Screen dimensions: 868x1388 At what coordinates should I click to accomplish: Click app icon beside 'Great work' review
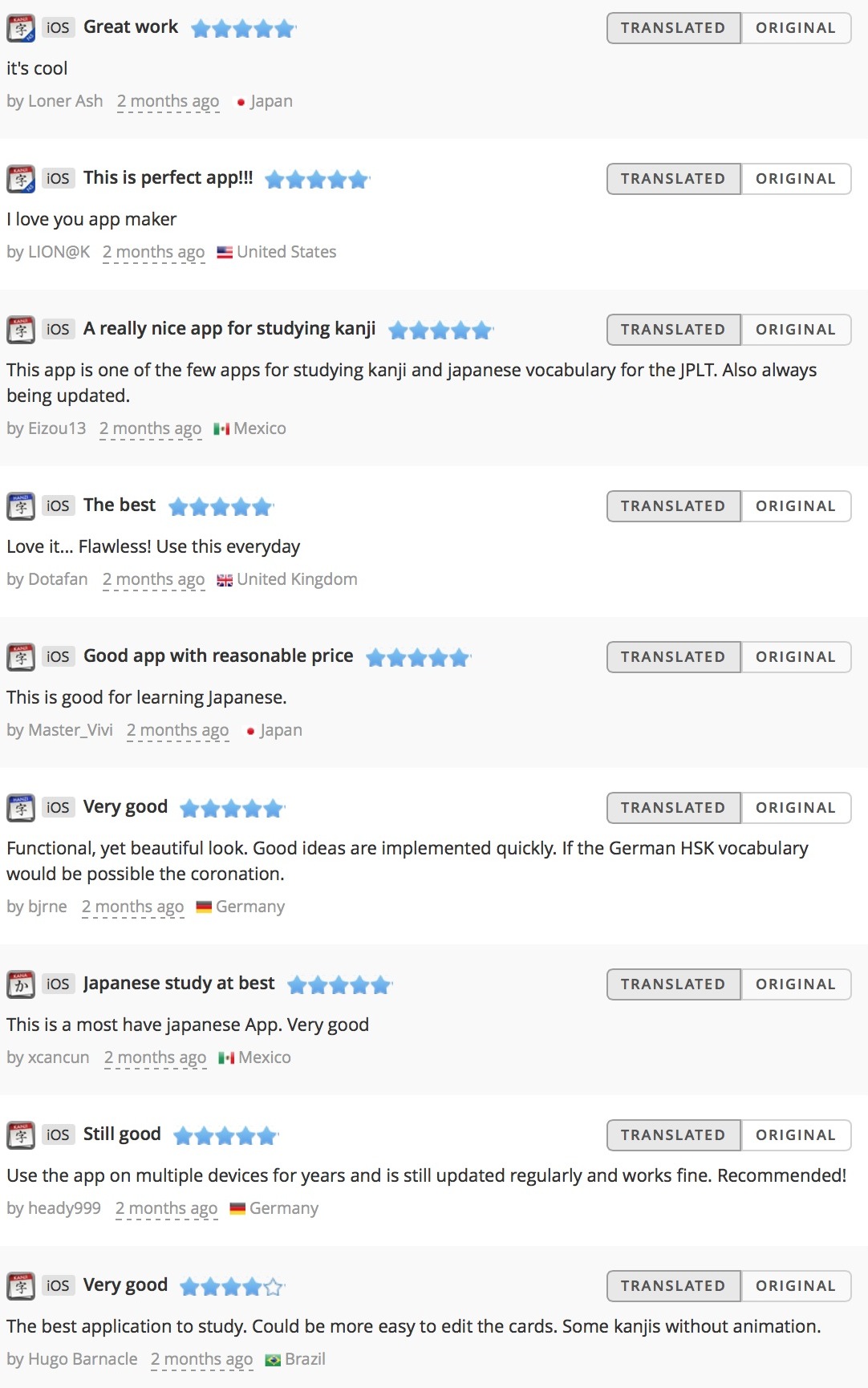[21, 28]
